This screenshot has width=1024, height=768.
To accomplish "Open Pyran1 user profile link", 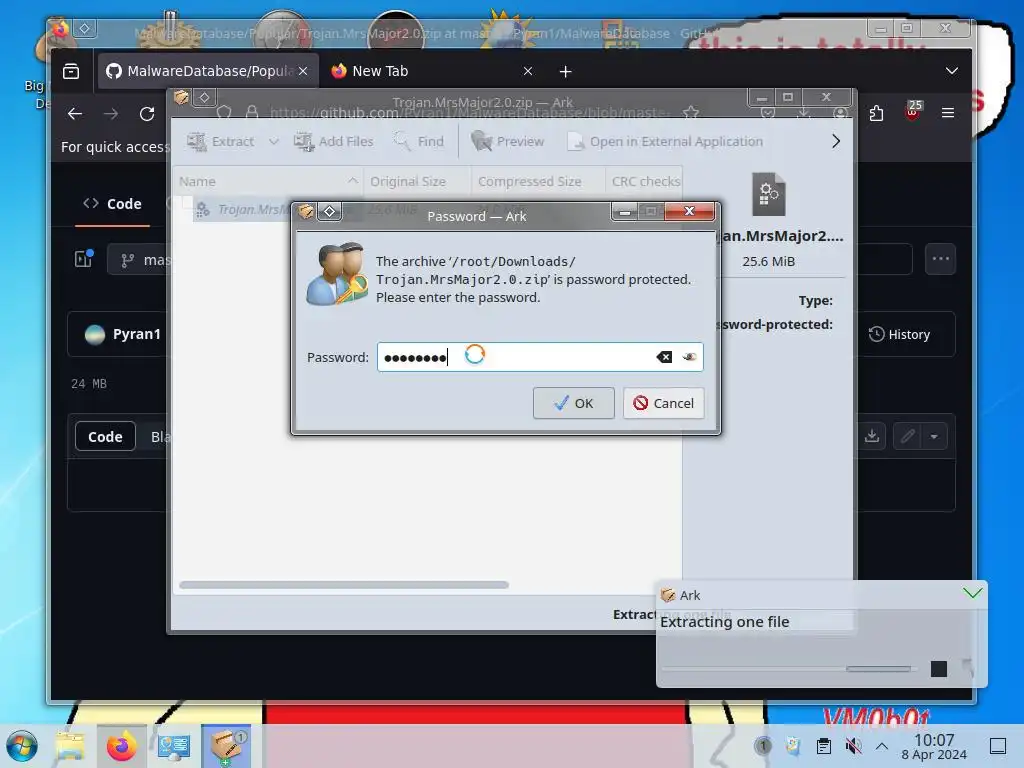I will pos(136,334).
